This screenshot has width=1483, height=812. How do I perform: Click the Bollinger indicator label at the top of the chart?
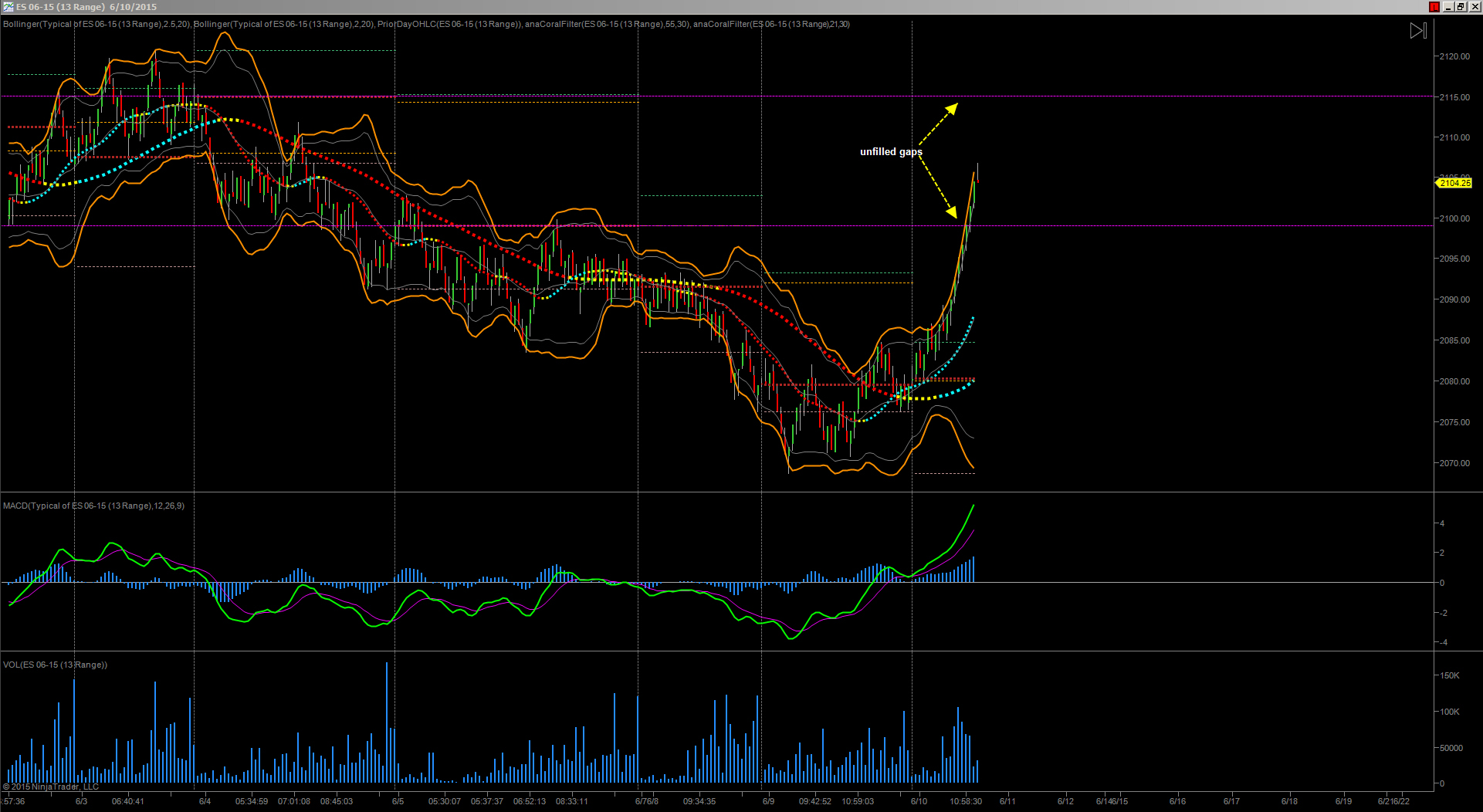click(x=426, y=24)
